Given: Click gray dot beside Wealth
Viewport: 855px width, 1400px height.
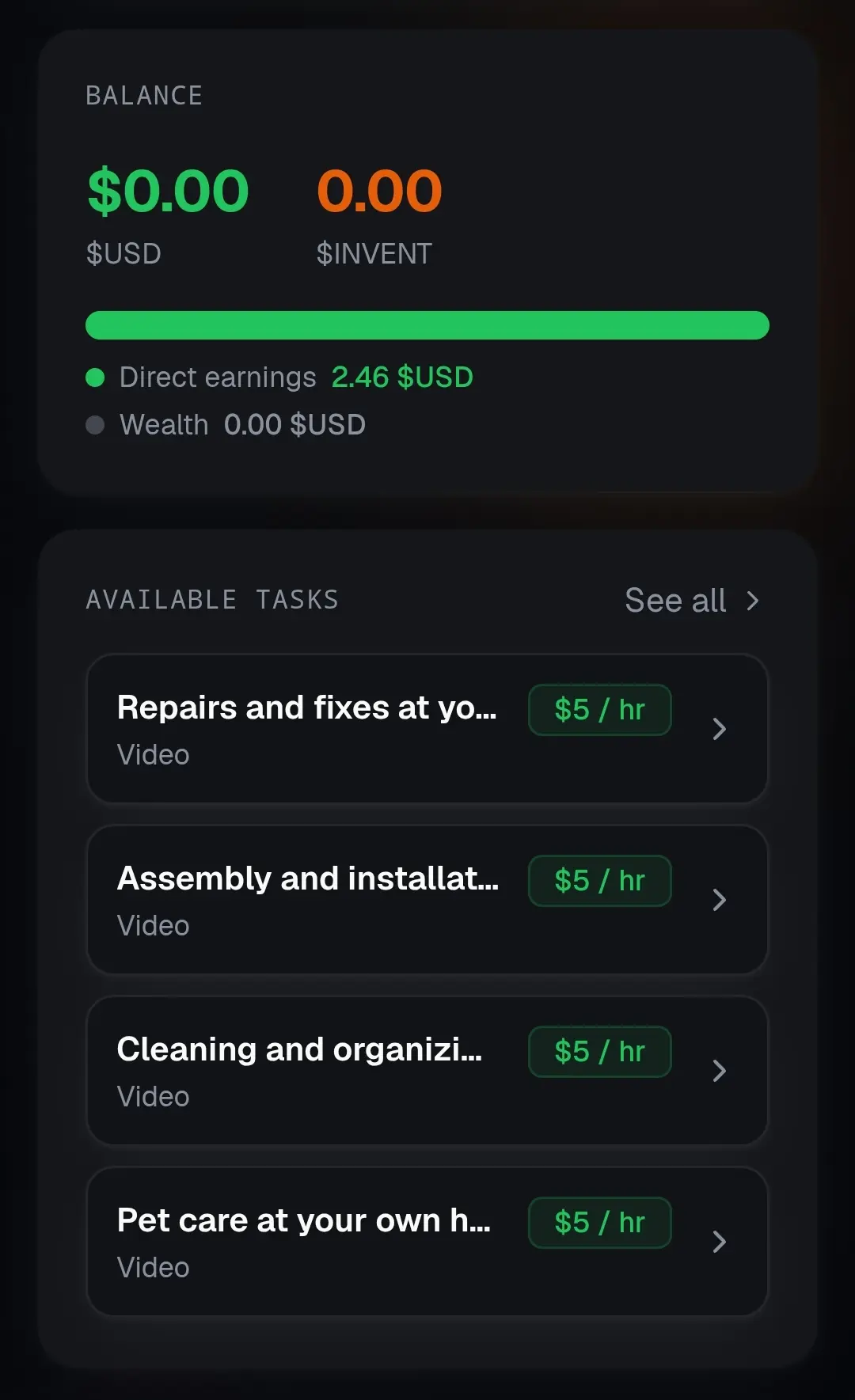Looking at the screenshot, I should click(95, 425).
